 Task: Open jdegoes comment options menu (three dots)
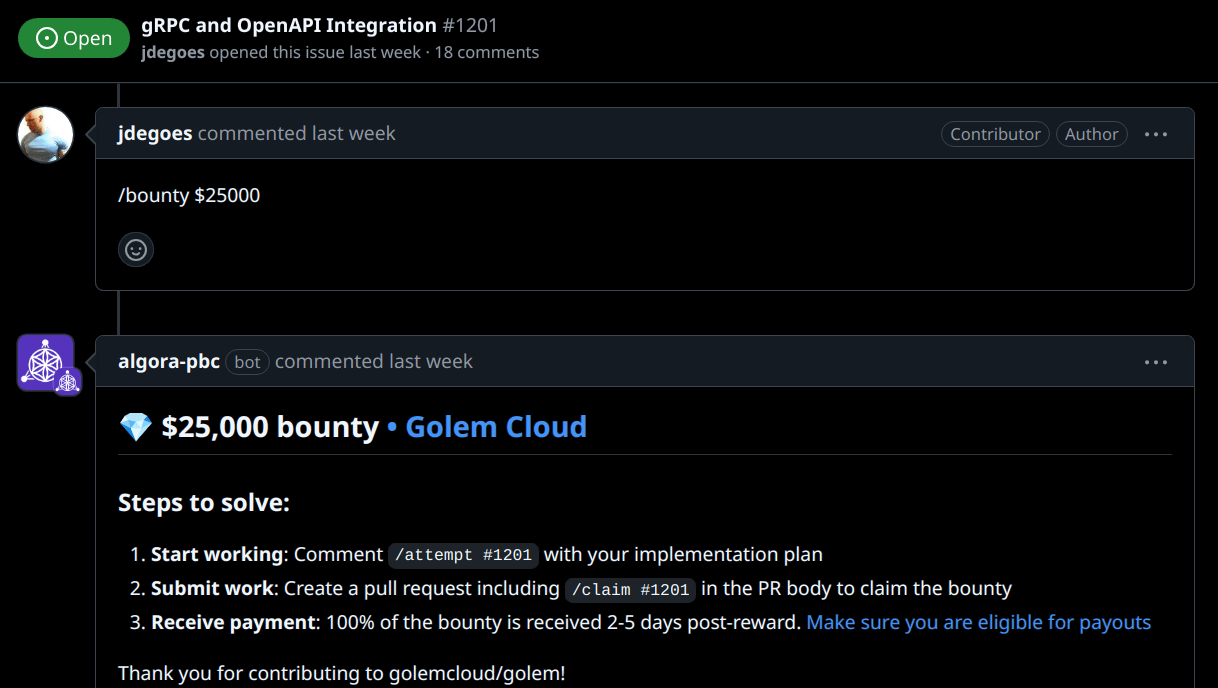click(1156, 134)
